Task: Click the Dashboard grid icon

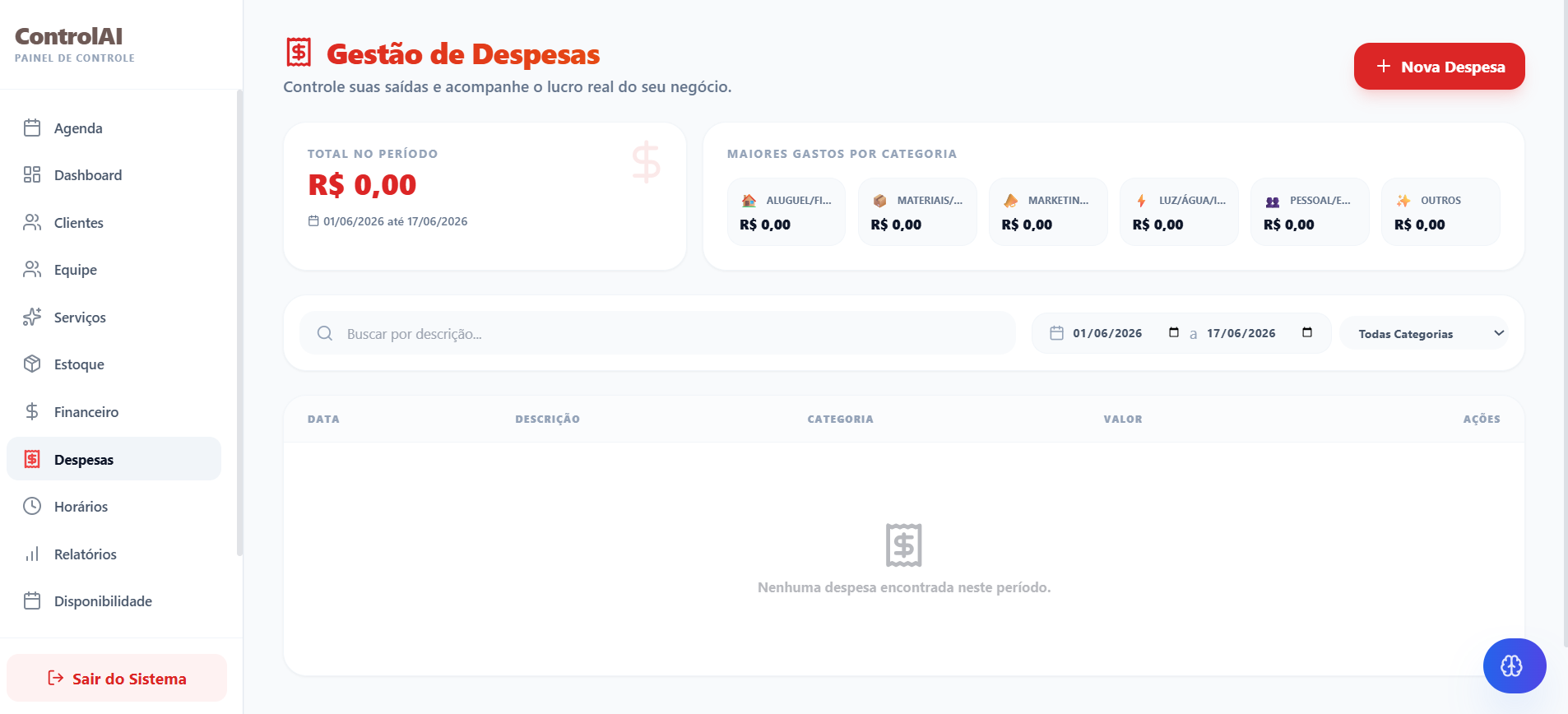Action: click(x=32, y=174)
